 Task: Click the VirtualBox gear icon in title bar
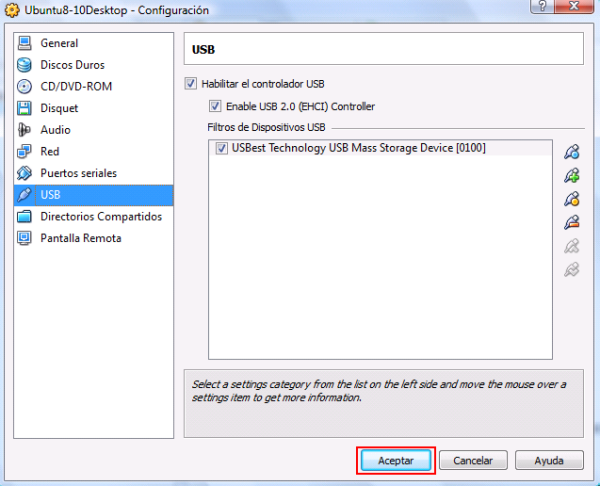point(10,10)
